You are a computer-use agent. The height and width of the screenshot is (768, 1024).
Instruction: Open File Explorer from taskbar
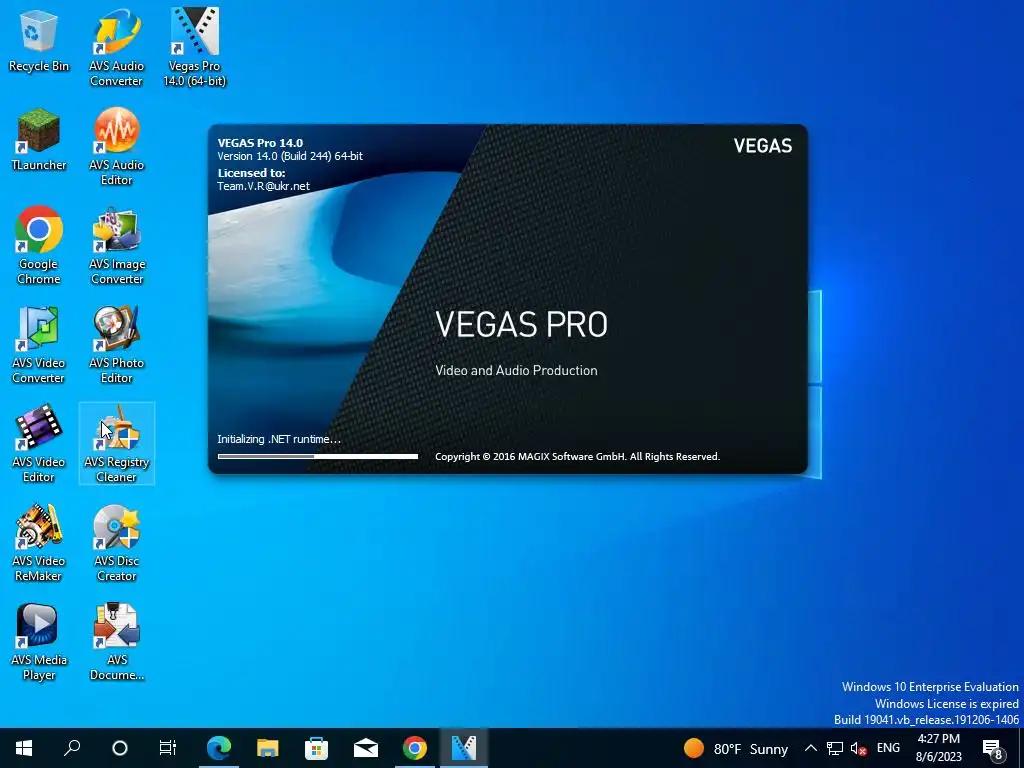tap(268, 748)
